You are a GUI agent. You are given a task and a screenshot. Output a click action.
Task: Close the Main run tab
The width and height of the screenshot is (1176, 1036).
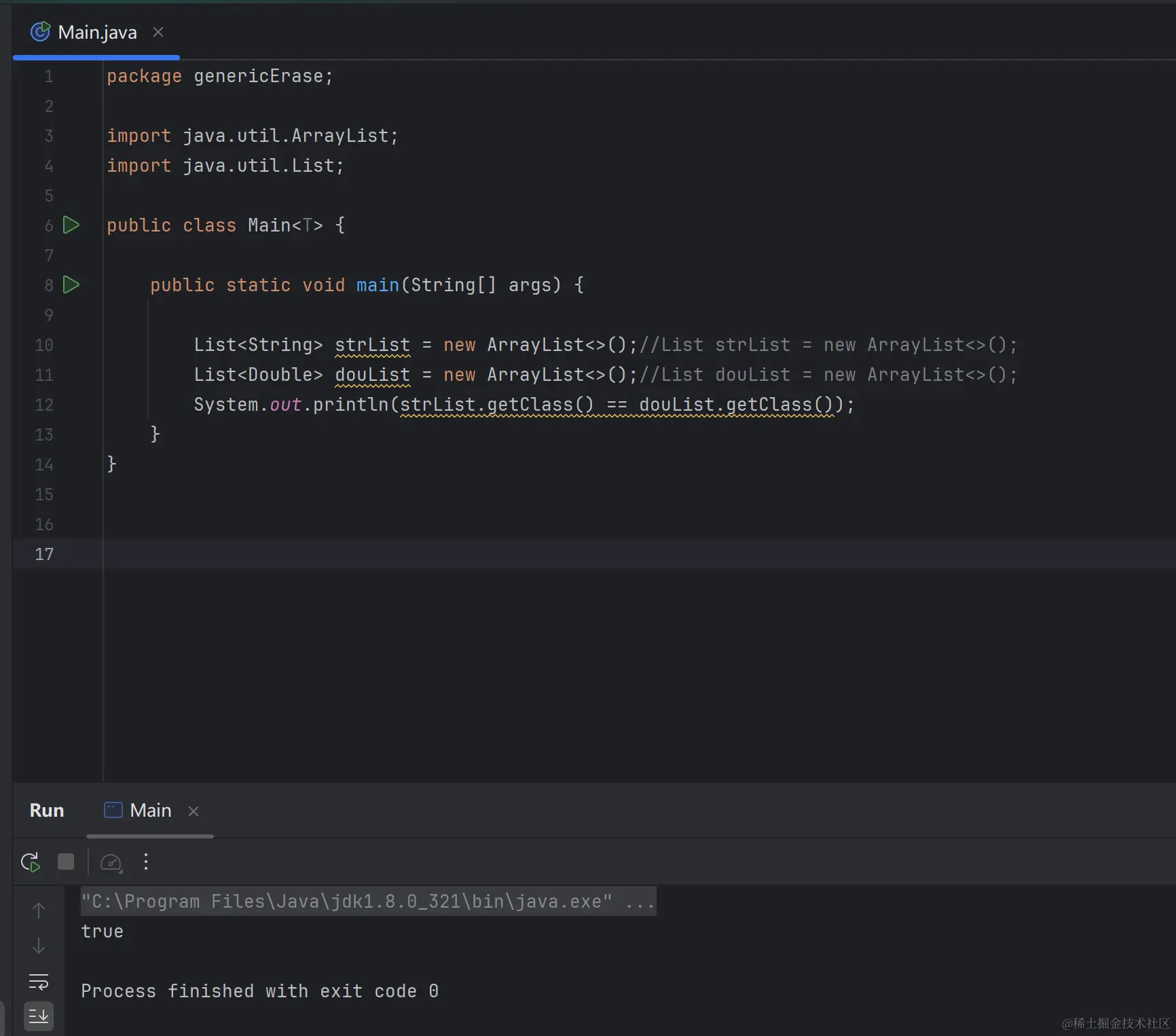[194, 811]
